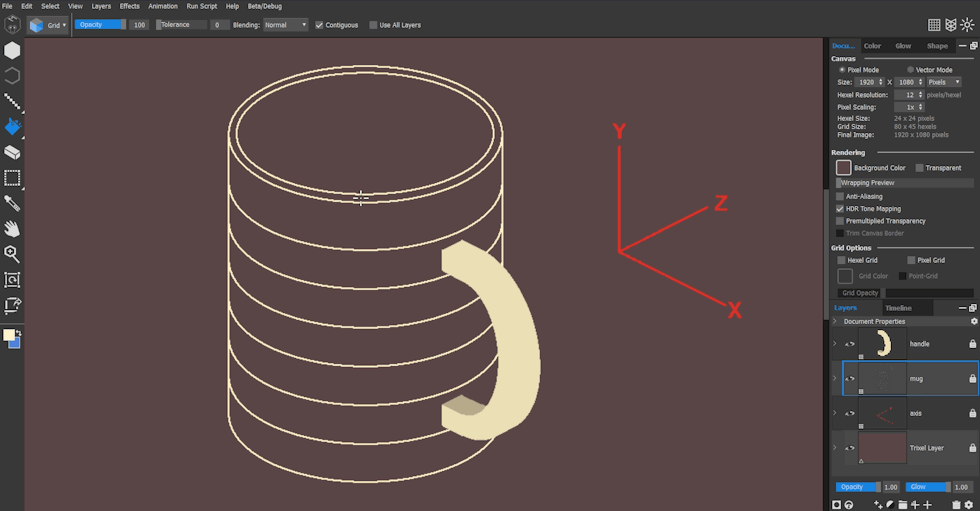This screenshot has height=511, width=980.
Task: Choose the zoom magnifier tool
Action: click(x=13, y=254)
